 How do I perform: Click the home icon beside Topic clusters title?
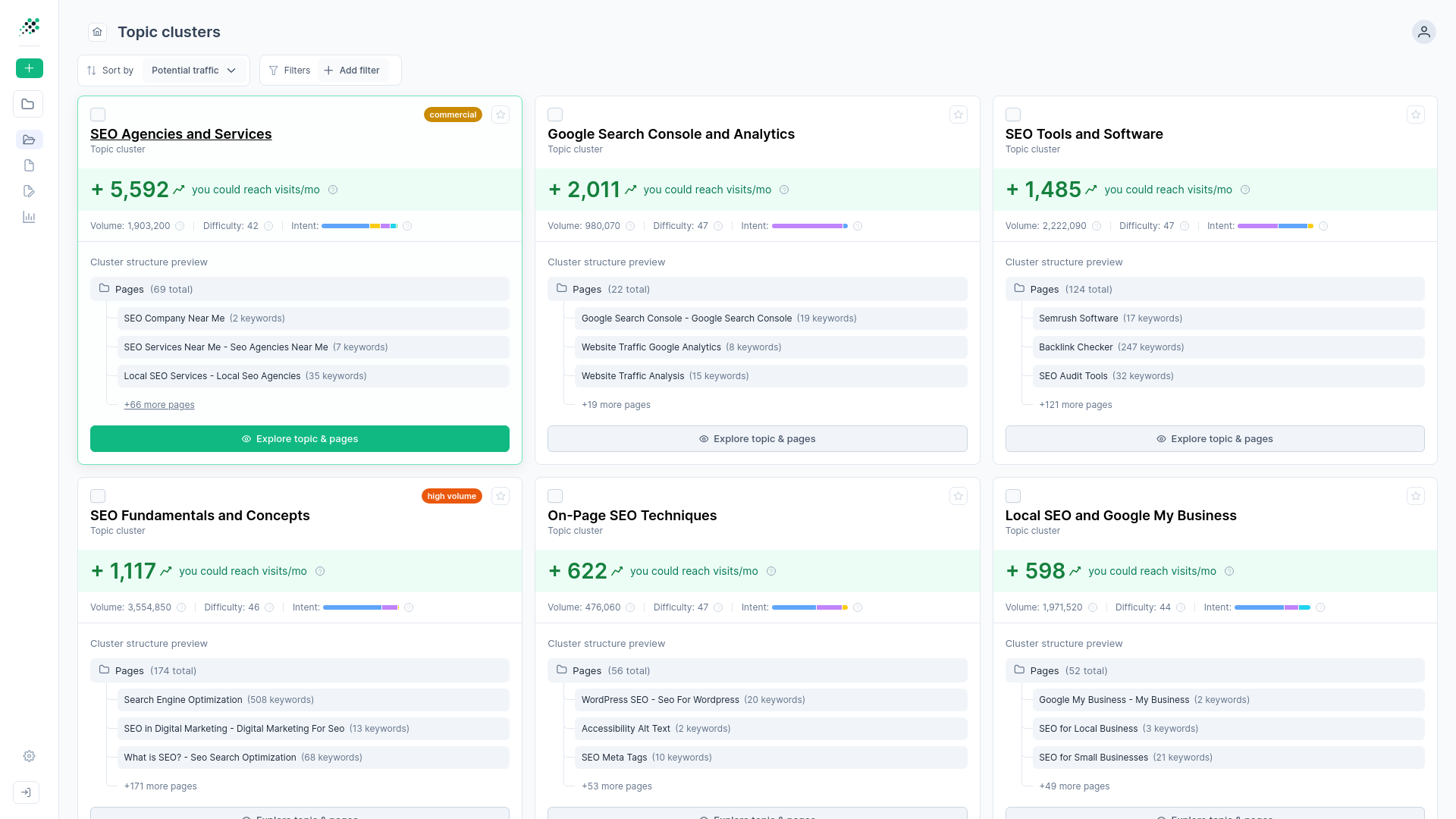(x=97, y=32)
